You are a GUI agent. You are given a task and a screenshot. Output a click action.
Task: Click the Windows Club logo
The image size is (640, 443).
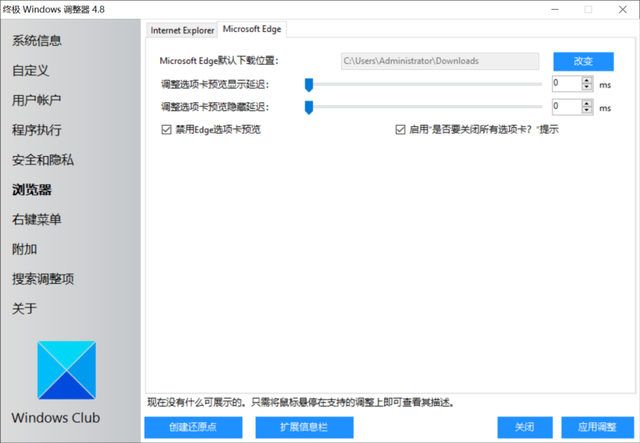(67, 370)
